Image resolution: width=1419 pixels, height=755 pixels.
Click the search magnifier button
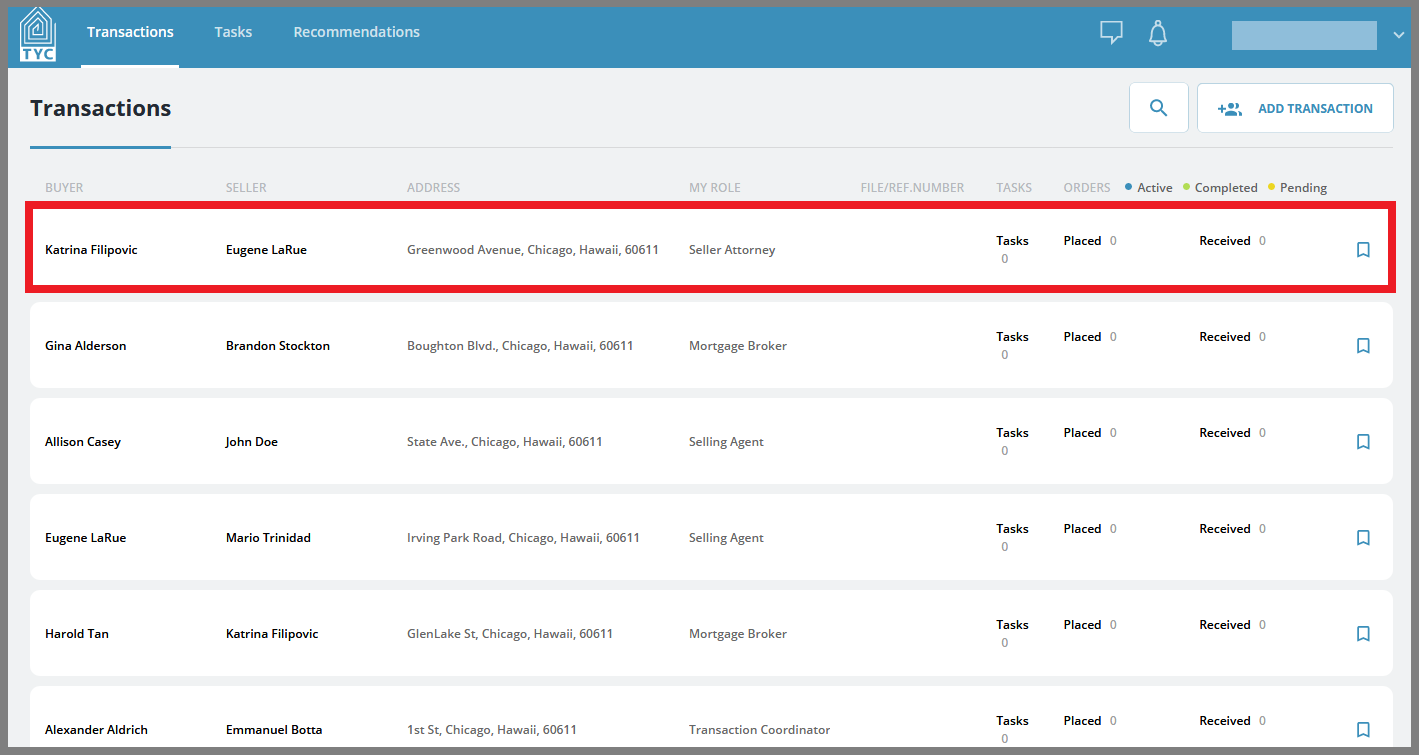click(x=1159, y=108)
